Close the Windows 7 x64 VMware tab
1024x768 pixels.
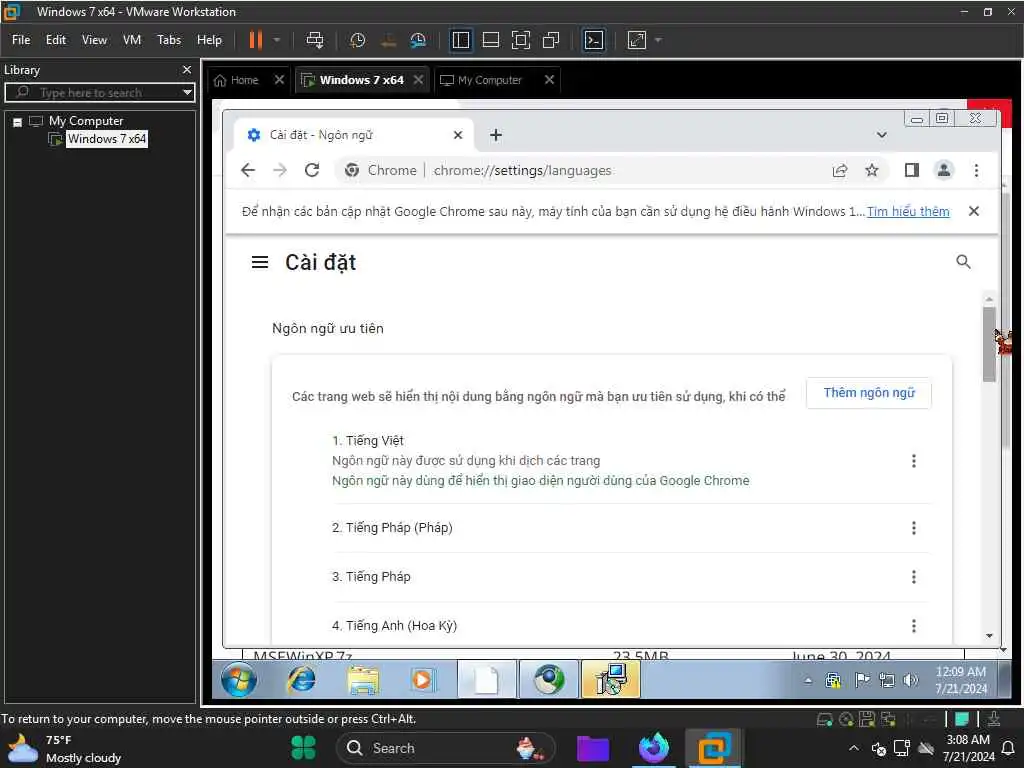tap(419, 80)
